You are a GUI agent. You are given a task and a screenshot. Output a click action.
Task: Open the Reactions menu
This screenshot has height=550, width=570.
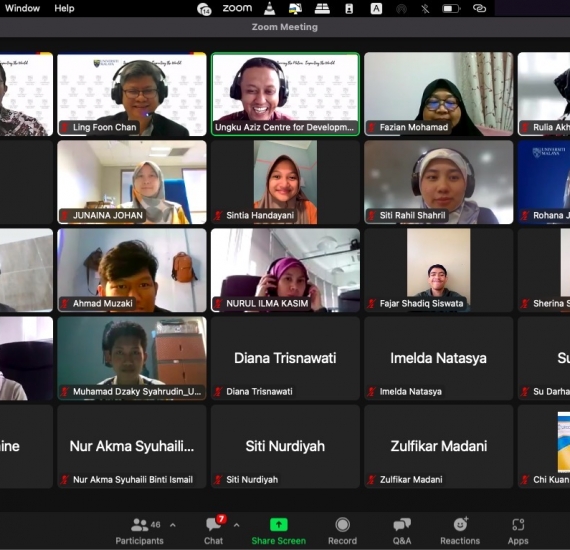(x=460, y=531)
